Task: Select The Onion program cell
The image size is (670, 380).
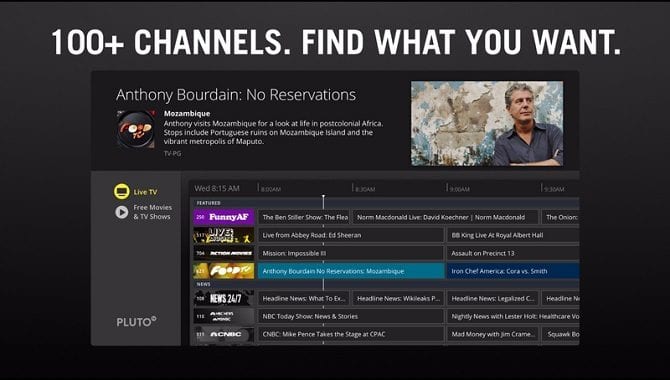Action: pos(560,217)
